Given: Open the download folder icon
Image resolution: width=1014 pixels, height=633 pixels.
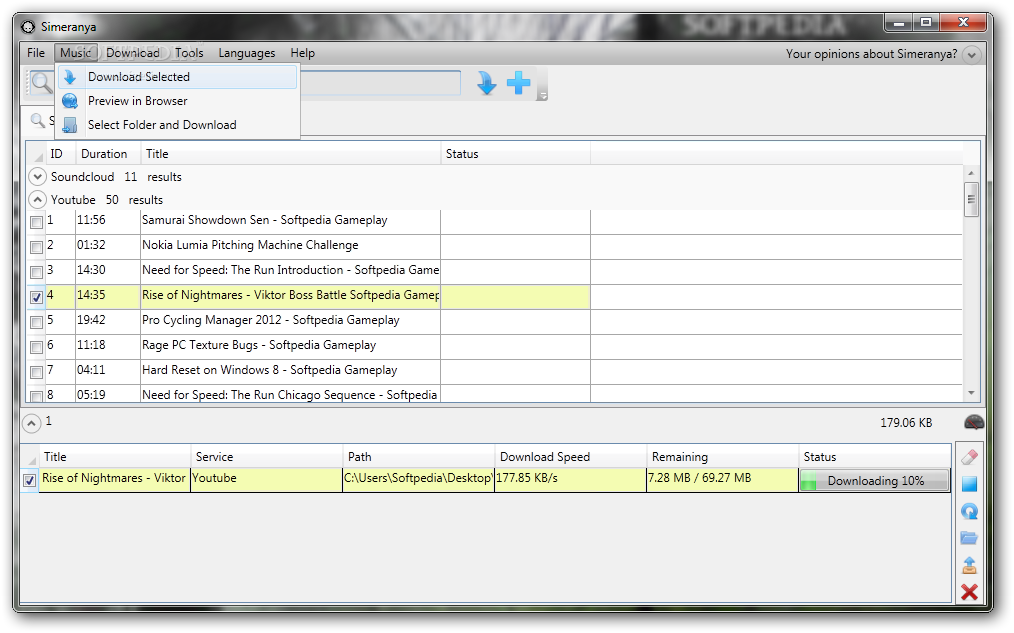Looking at the screenshot, I should point(969,538).
